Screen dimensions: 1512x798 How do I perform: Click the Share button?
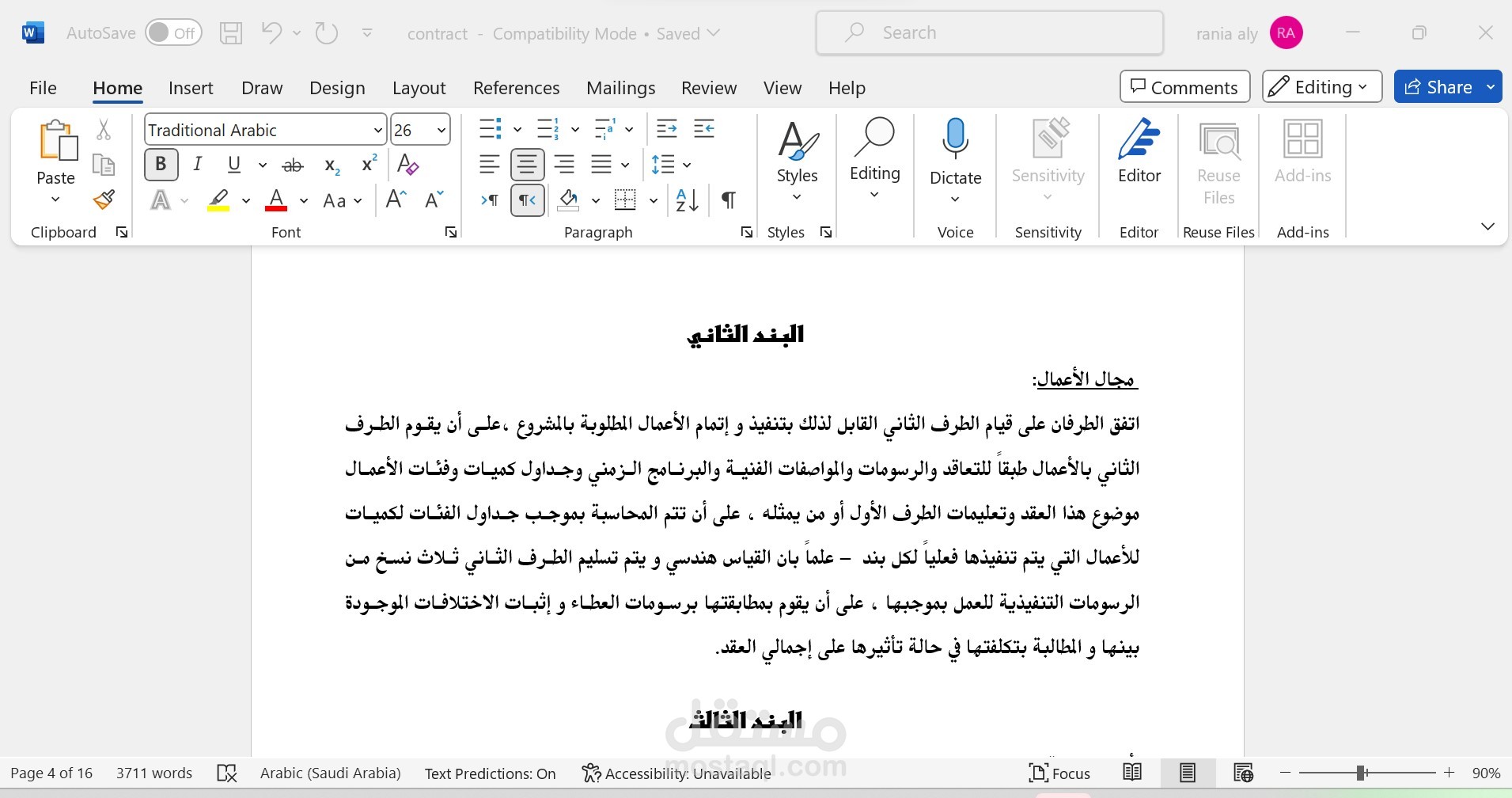[1438, 87]
